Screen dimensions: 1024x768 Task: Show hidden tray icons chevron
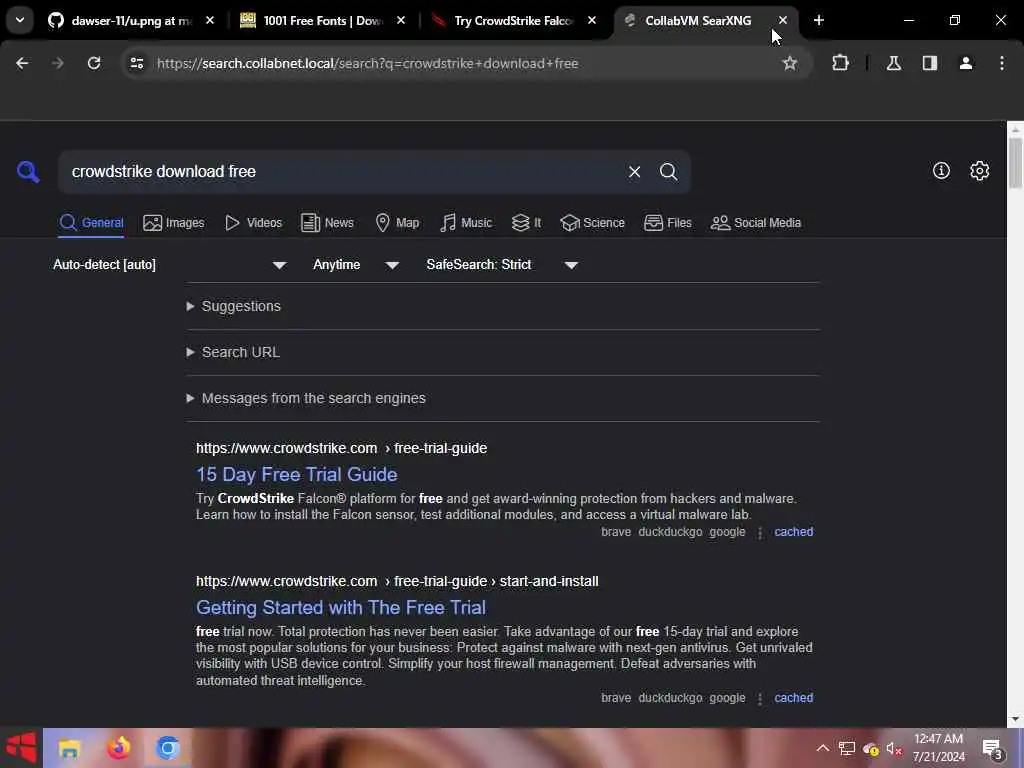click(x=823, y=748)
